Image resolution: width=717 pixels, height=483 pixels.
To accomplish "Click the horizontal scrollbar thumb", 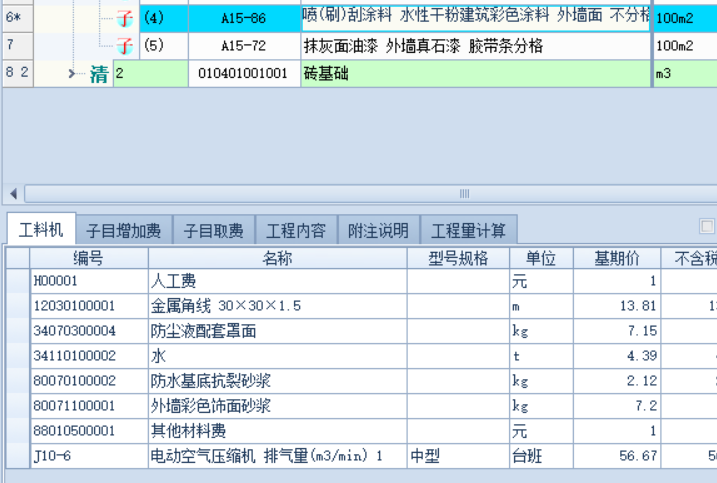I will tap(464, 194).
